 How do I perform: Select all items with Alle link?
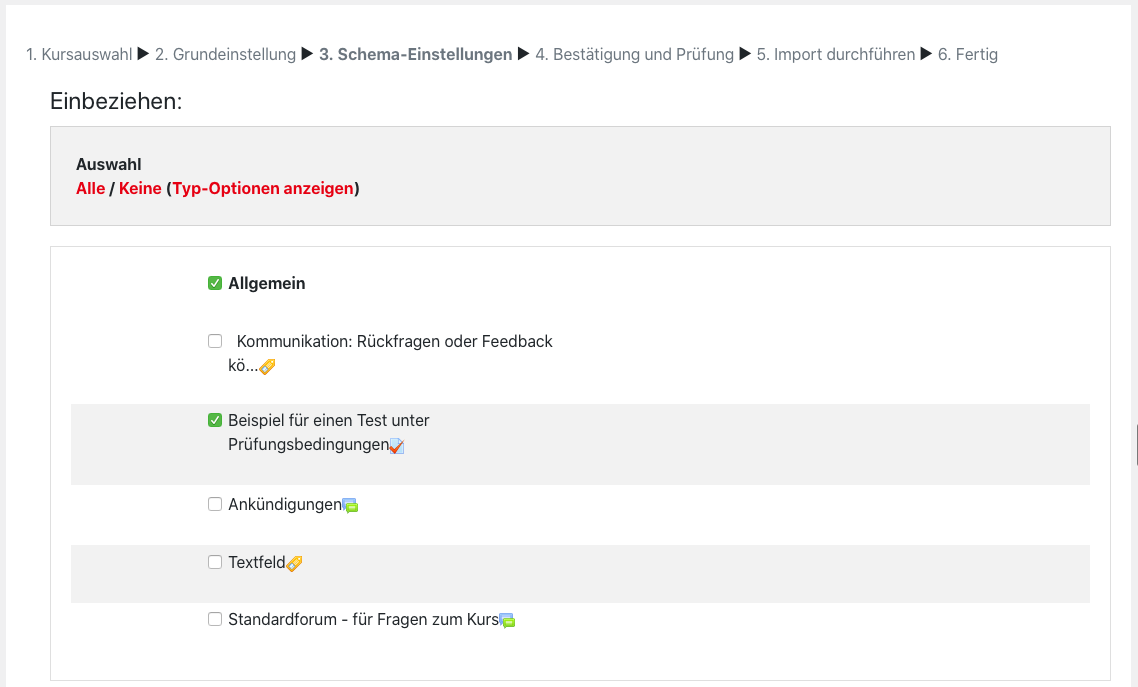click(90, 188)
